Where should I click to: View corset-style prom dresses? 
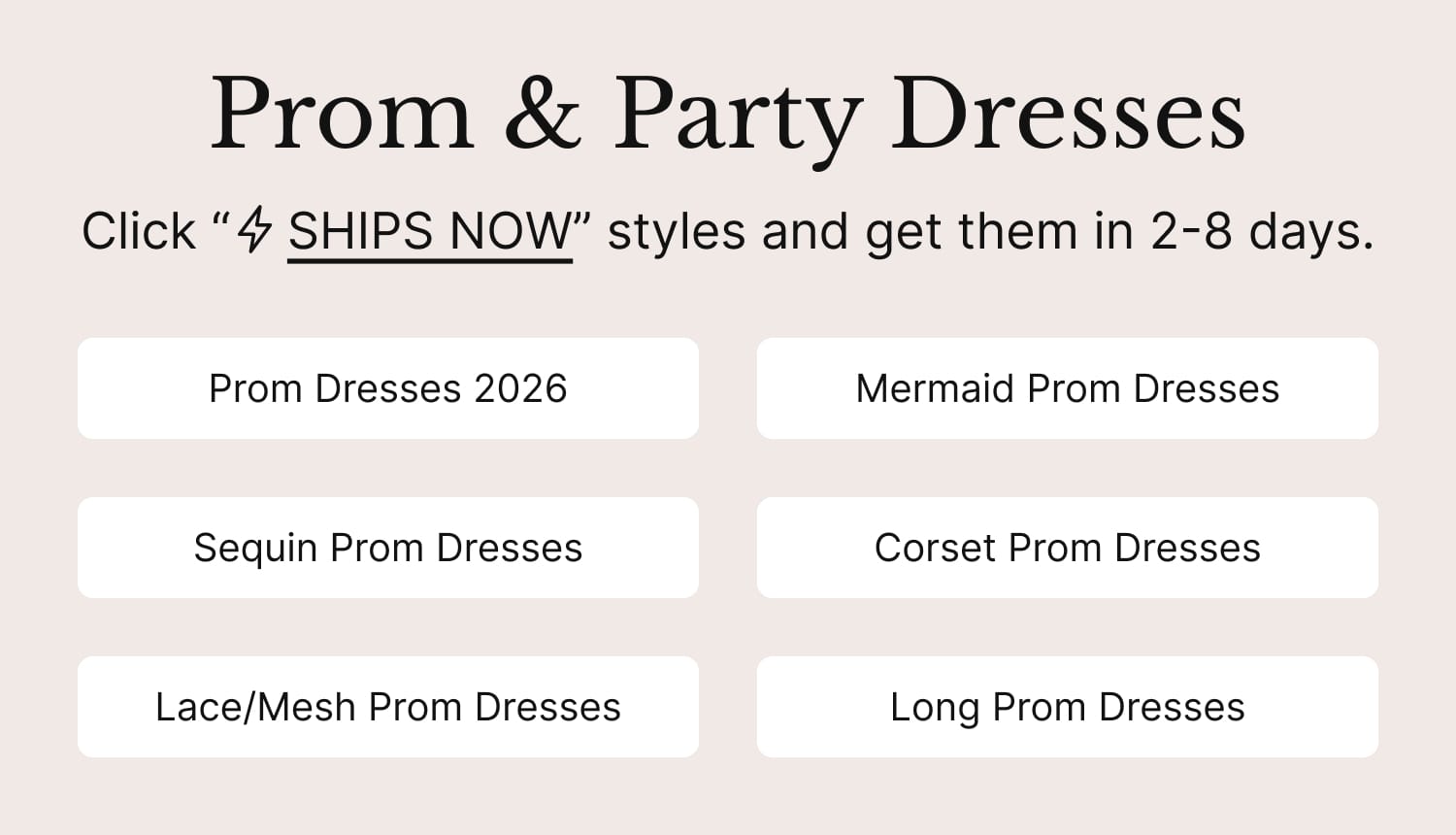click(1068, 548)
